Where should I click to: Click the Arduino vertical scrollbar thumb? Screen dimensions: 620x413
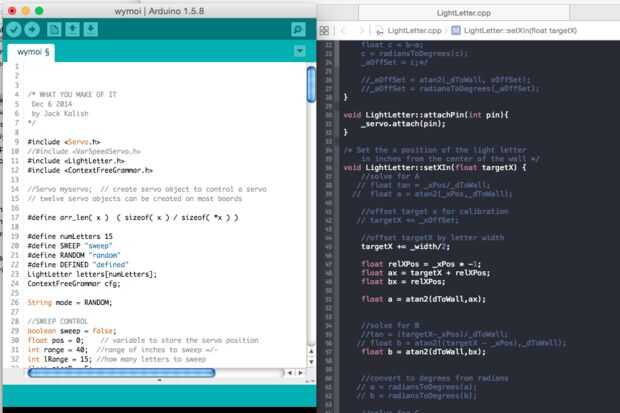[x=311, y=85]
